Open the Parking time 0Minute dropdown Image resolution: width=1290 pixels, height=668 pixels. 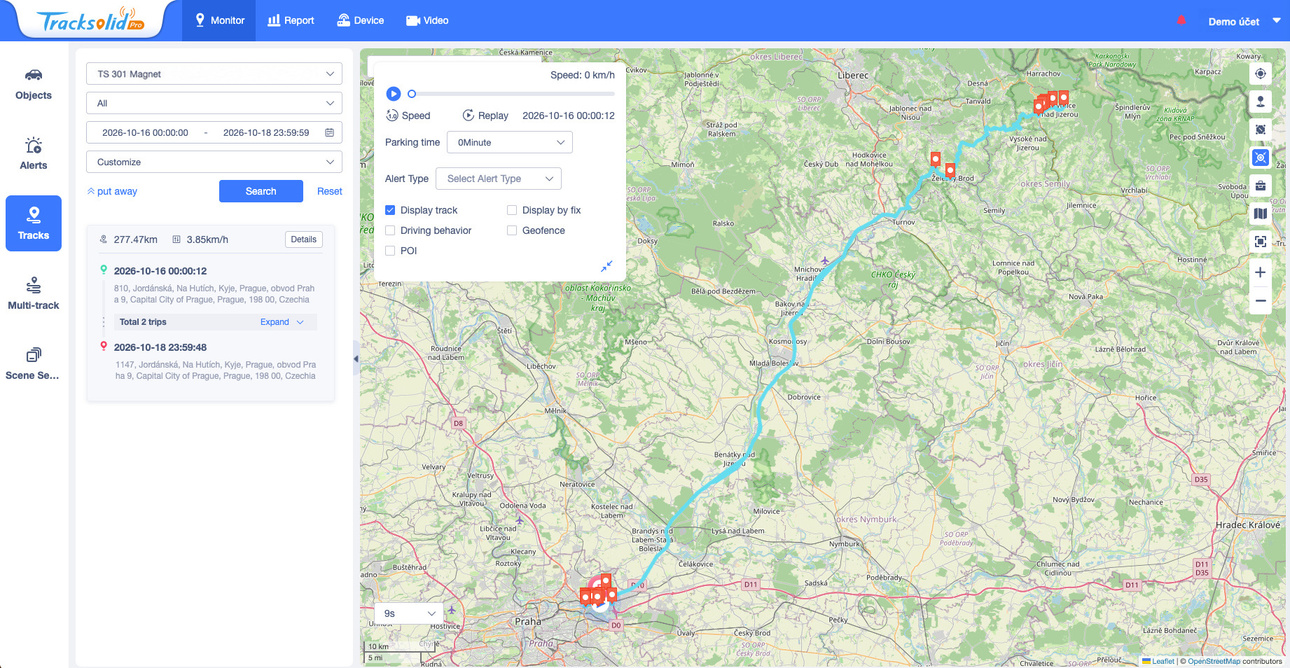pyautogui.click(x=509, y=142)
